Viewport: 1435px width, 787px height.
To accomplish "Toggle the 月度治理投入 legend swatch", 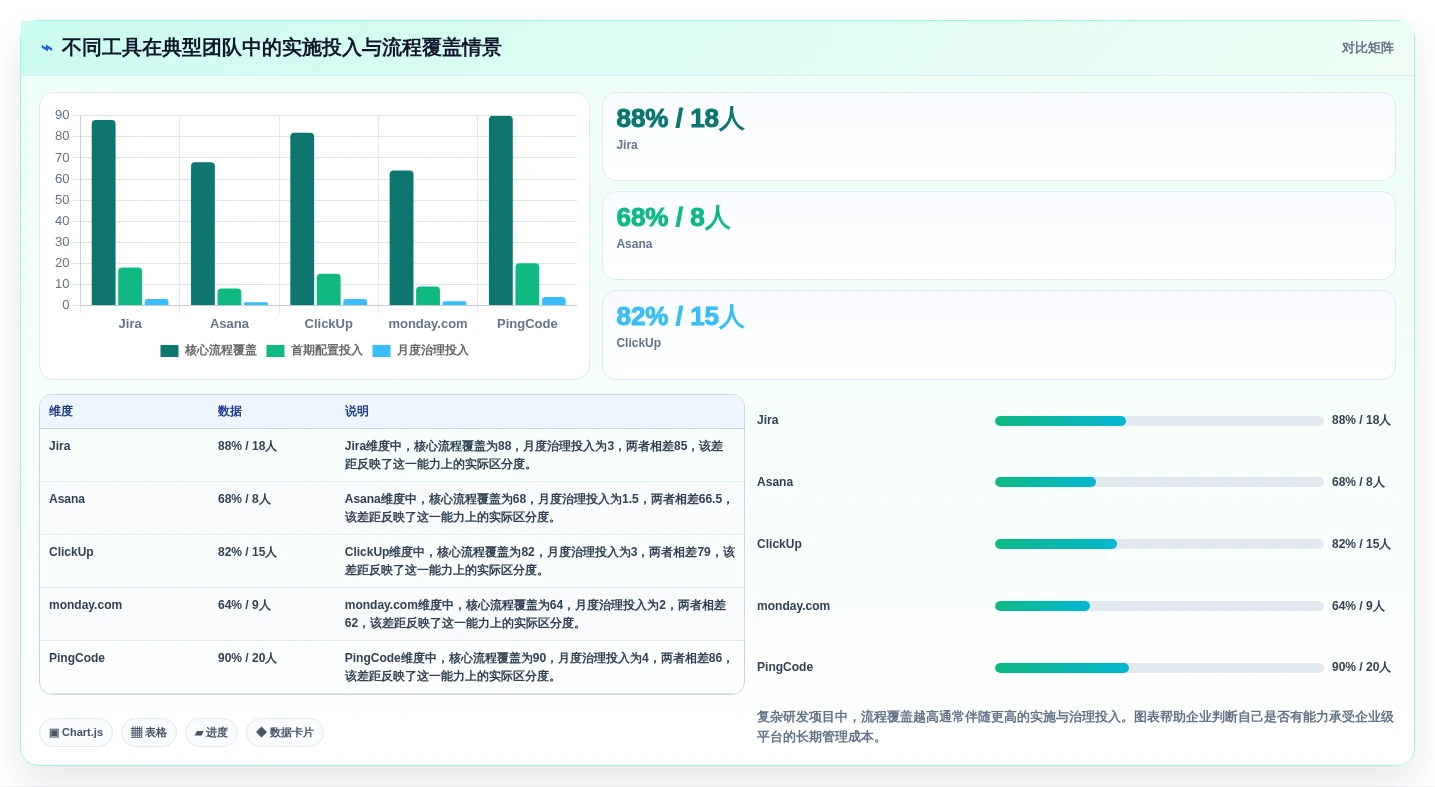I will click(x=381, y=351).
